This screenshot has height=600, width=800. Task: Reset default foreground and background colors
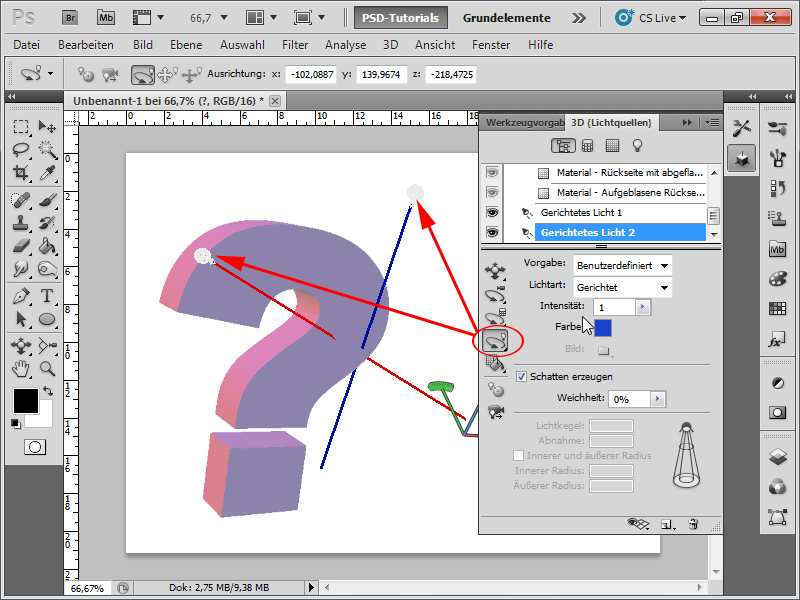[16, 423]
